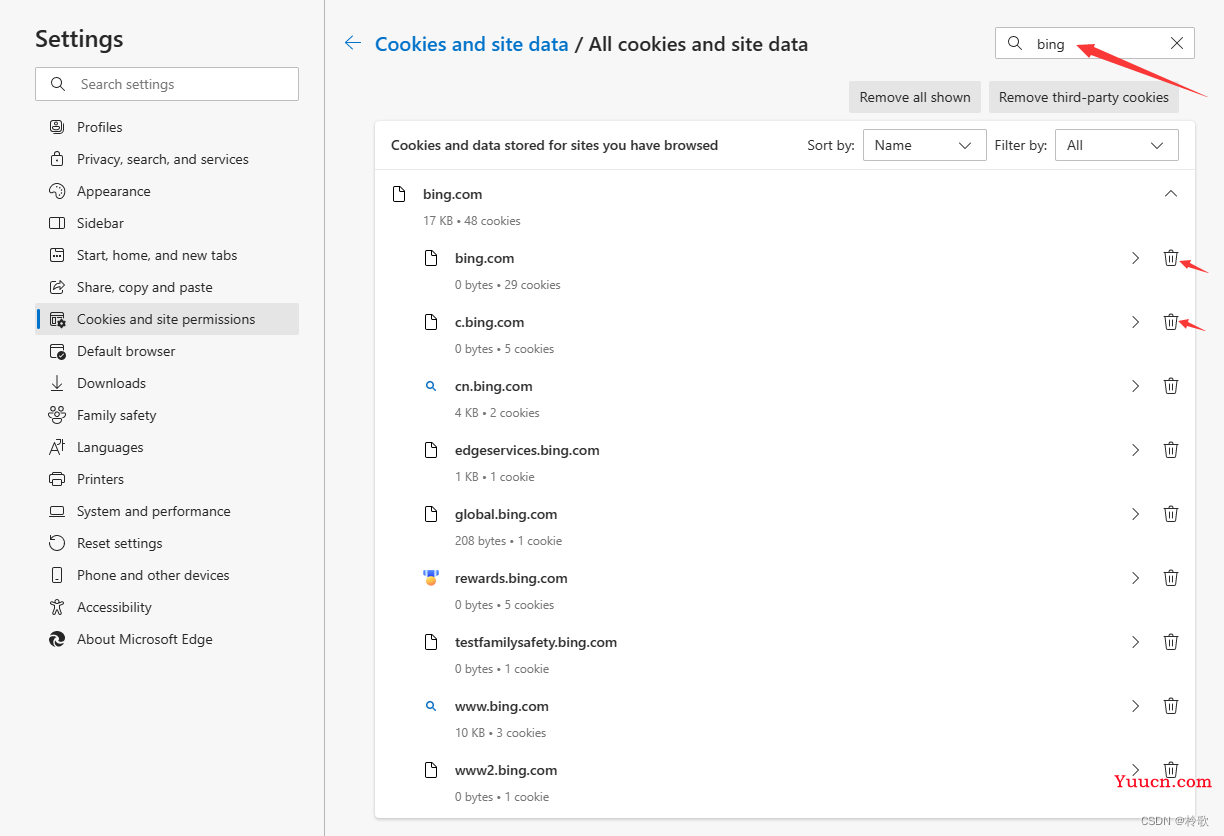Expand details for testfamilysafety.bing.com
Screen dimensions: 1224x836
(x=1135, y=642)
